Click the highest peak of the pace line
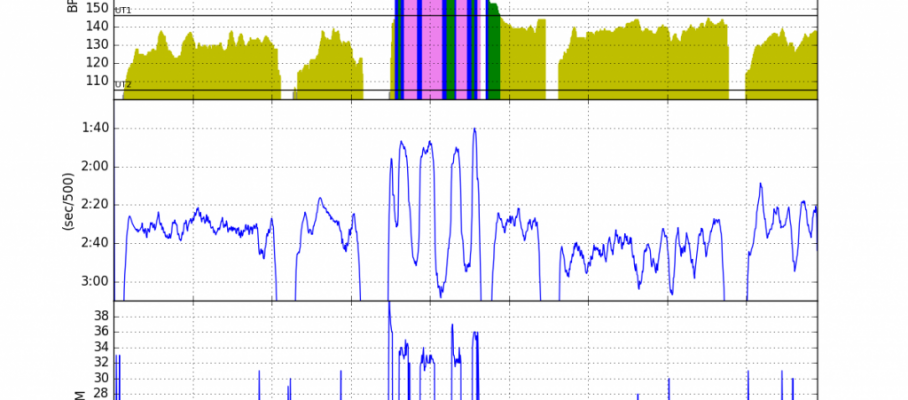This screenshot has height=400, width=908. (475, 129)
